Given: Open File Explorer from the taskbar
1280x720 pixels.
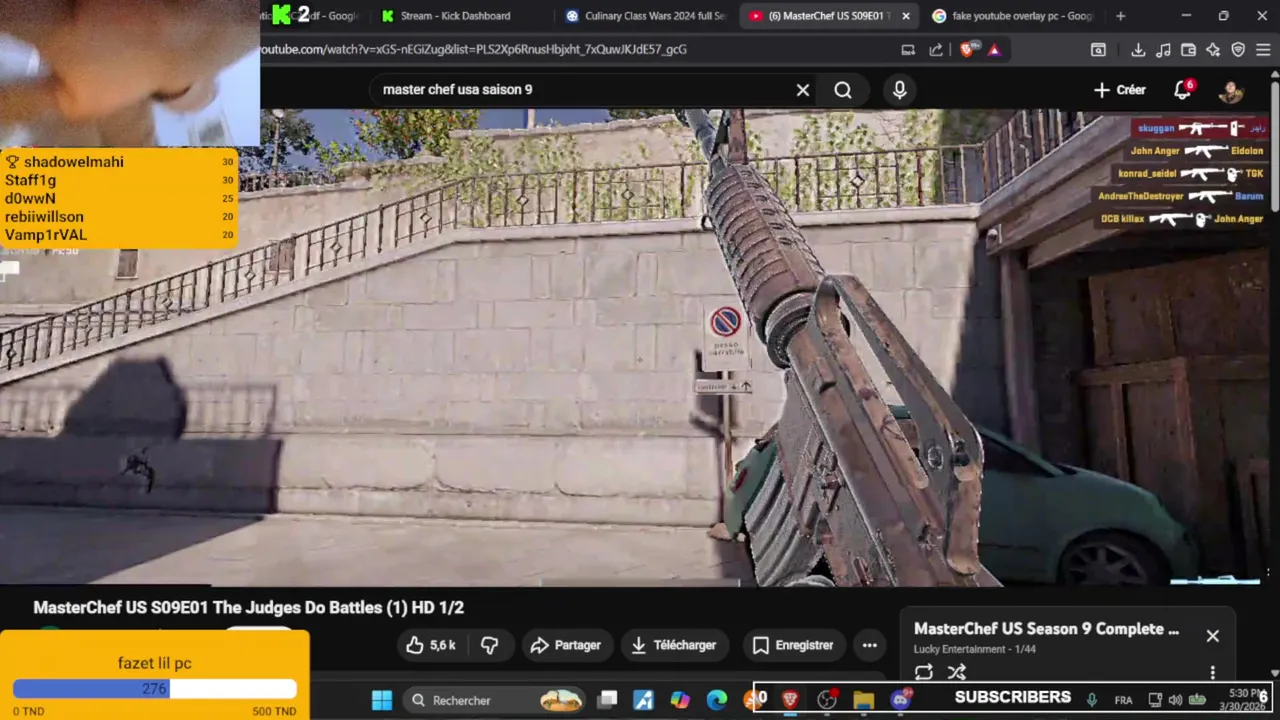Looking at the screenshot, I should [863, 700].
